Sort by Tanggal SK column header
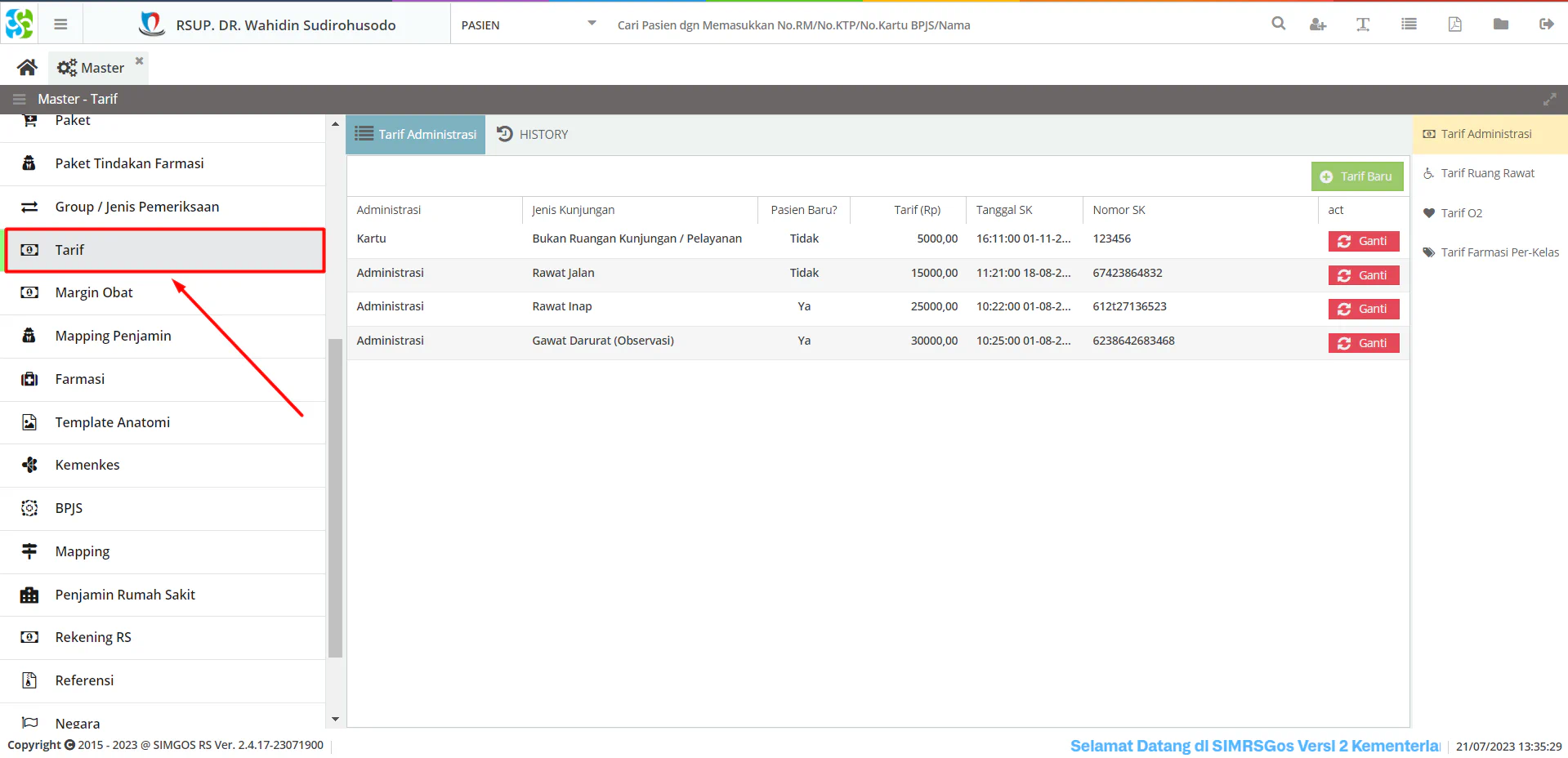This screenshot has width=1568, height=758. point(1025,210)
